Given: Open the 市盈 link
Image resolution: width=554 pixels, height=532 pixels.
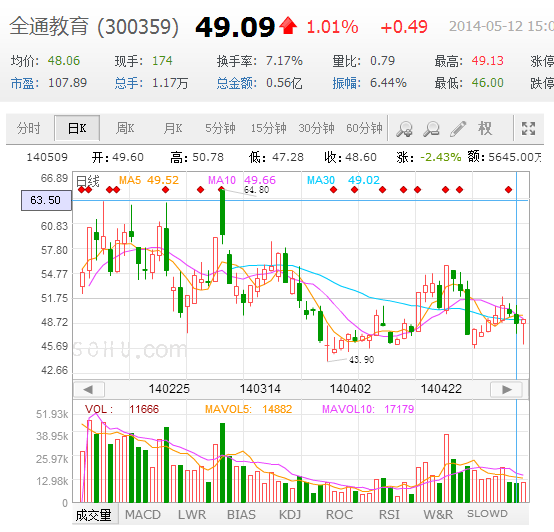Looking at the screenshot, I should (22, 83).
